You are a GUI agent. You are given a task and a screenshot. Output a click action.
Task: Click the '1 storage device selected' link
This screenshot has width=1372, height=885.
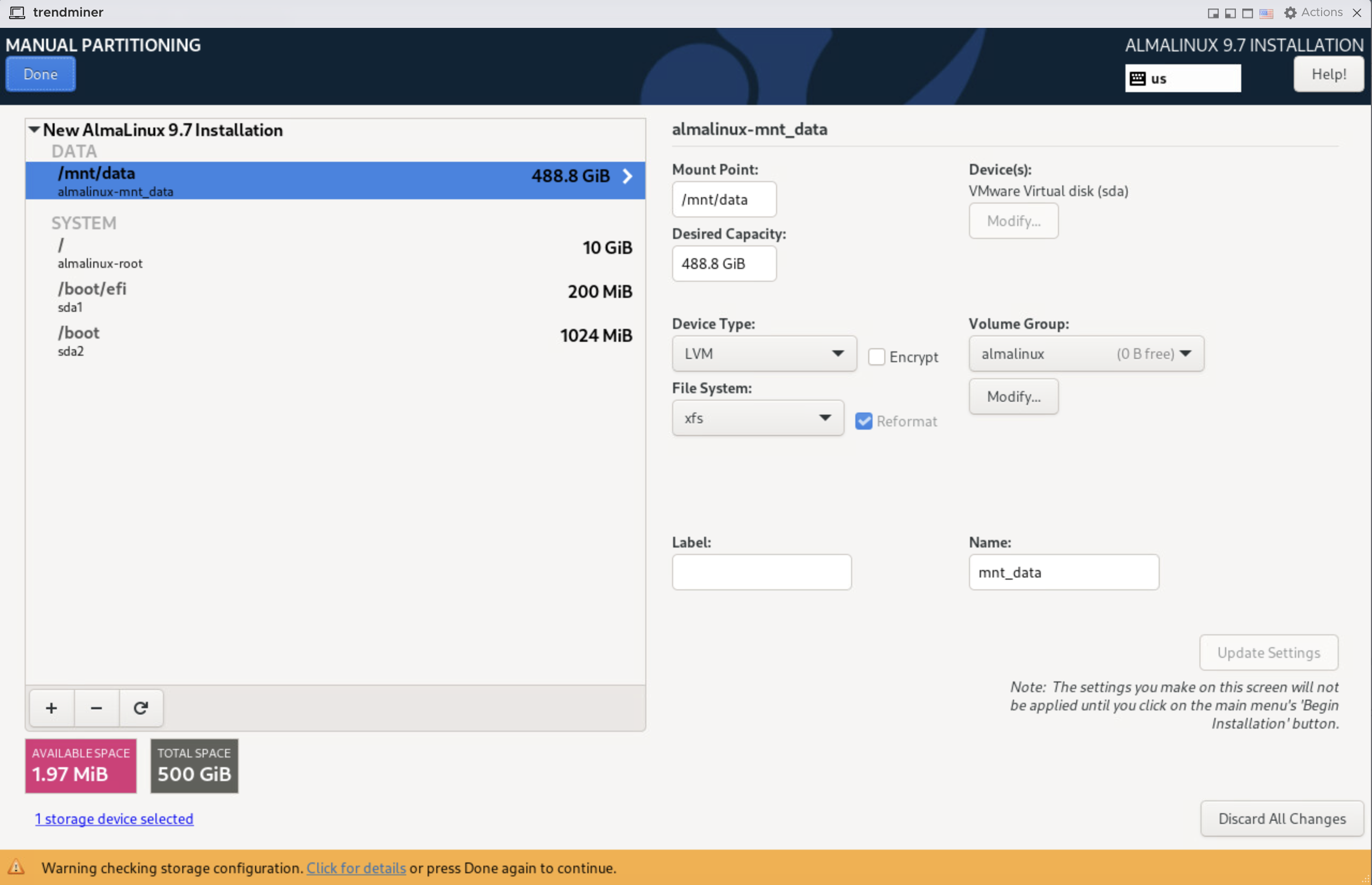[x=114, y=819]
